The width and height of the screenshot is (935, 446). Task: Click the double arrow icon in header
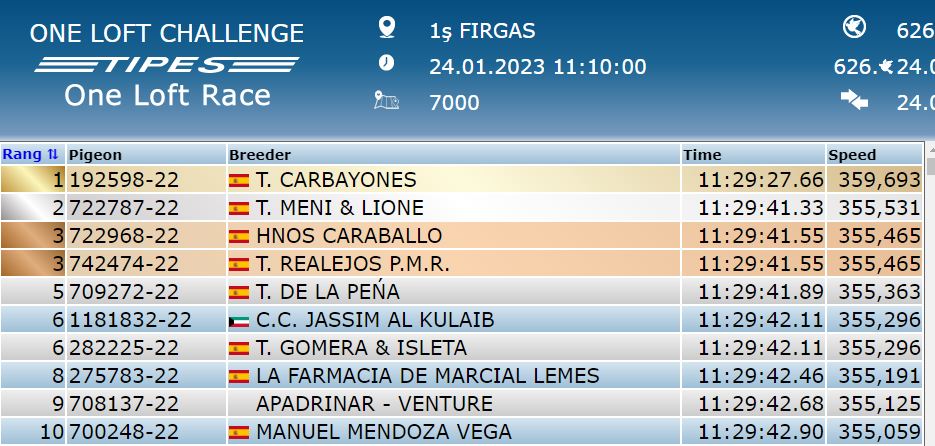point(854,100)
